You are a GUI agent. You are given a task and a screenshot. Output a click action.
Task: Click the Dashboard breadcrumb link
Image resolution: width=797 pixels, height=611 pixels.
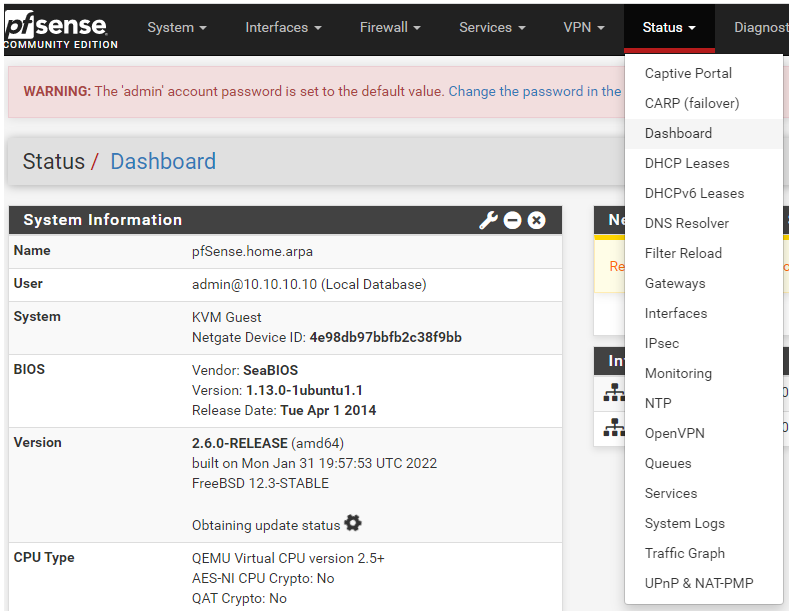(163, 162)
